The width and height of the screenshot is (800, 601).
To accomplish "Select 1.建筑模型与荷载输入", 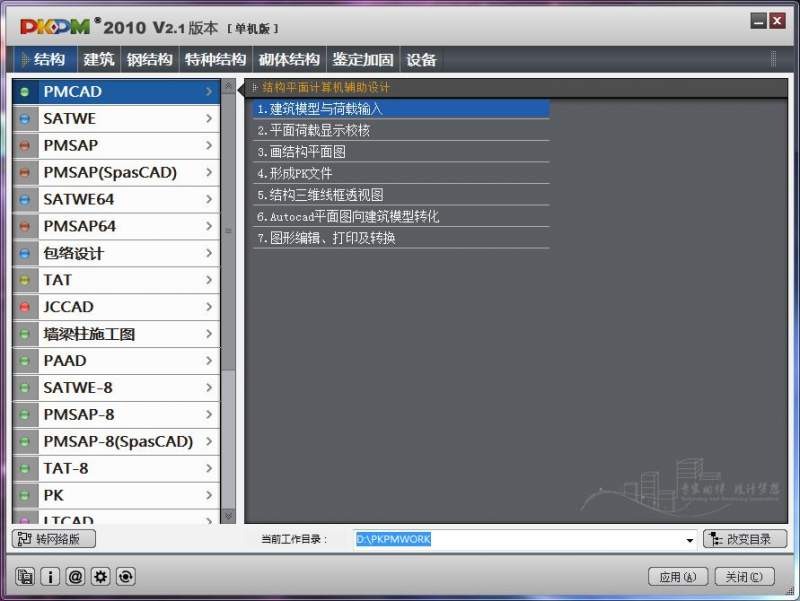I will pyautogui.click(x=401, y=109).
